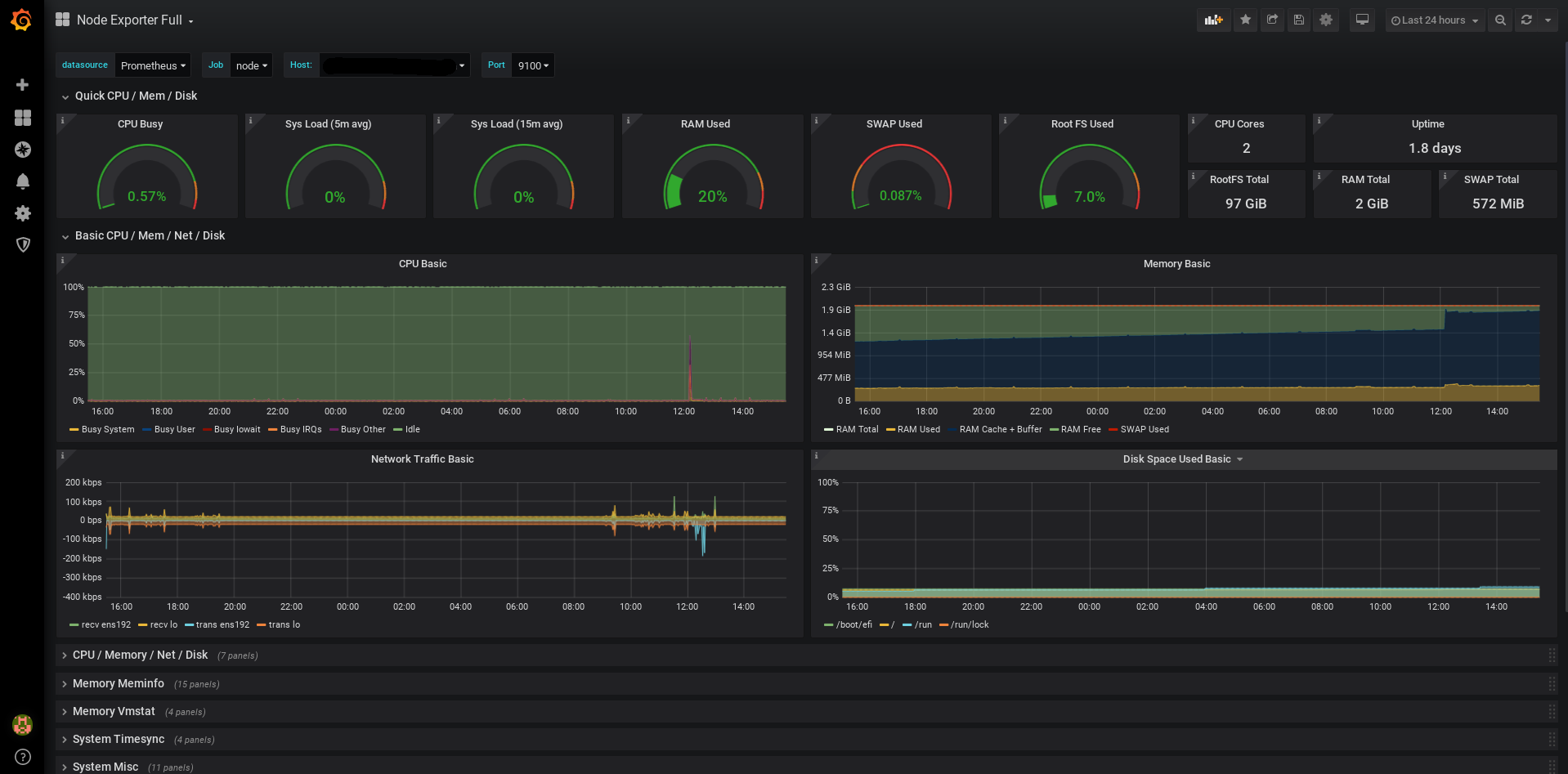Open the Prometheus datasource dropdown
Image resolution: width=1568 pixels, height=774 pixels.
[152, 65]
